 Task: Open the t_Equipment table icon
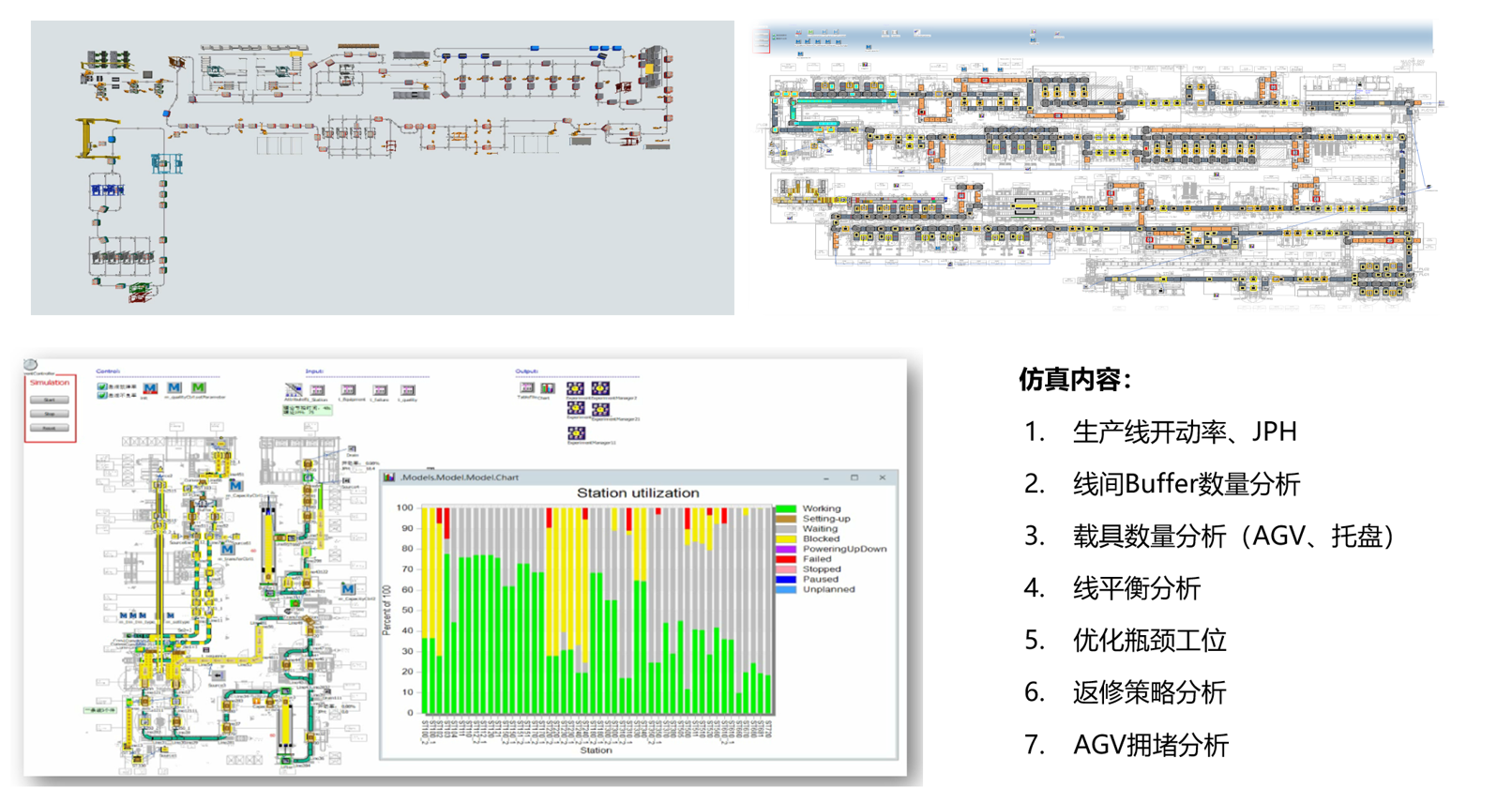[x=348, y=390]
